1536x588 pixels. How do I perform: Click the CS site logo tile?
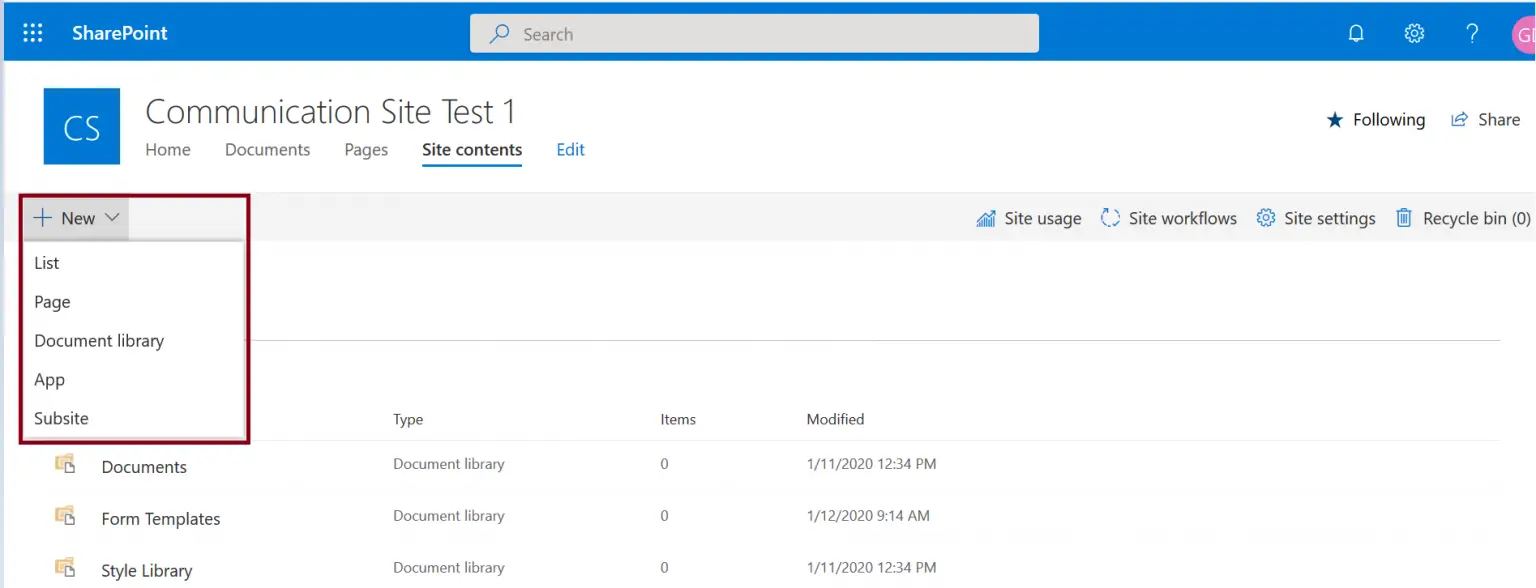(82, 126)
